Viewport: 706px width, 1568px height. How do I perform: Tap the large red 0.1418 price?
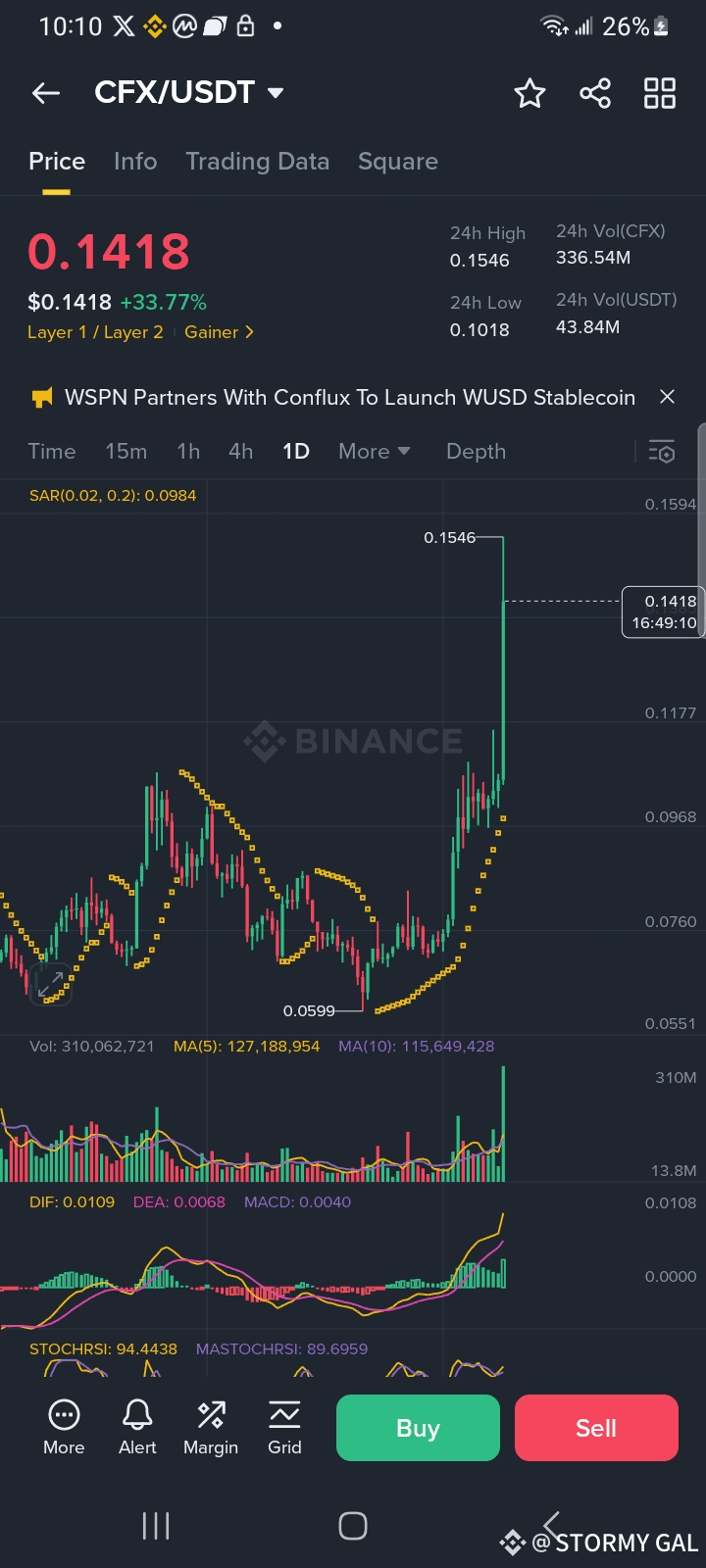point(109,252)
